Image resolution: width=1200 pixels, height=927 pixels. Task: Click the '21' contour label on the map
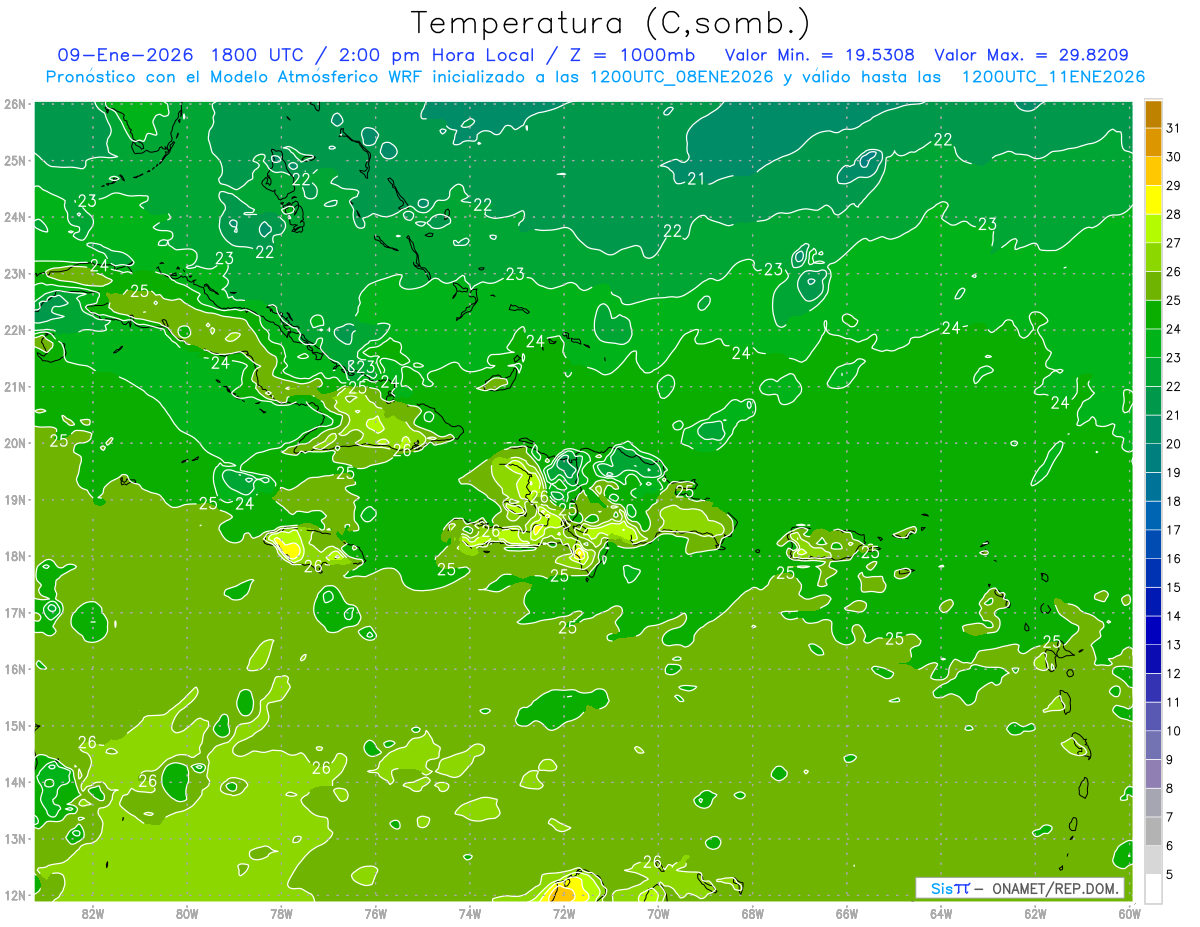(697, 179)
